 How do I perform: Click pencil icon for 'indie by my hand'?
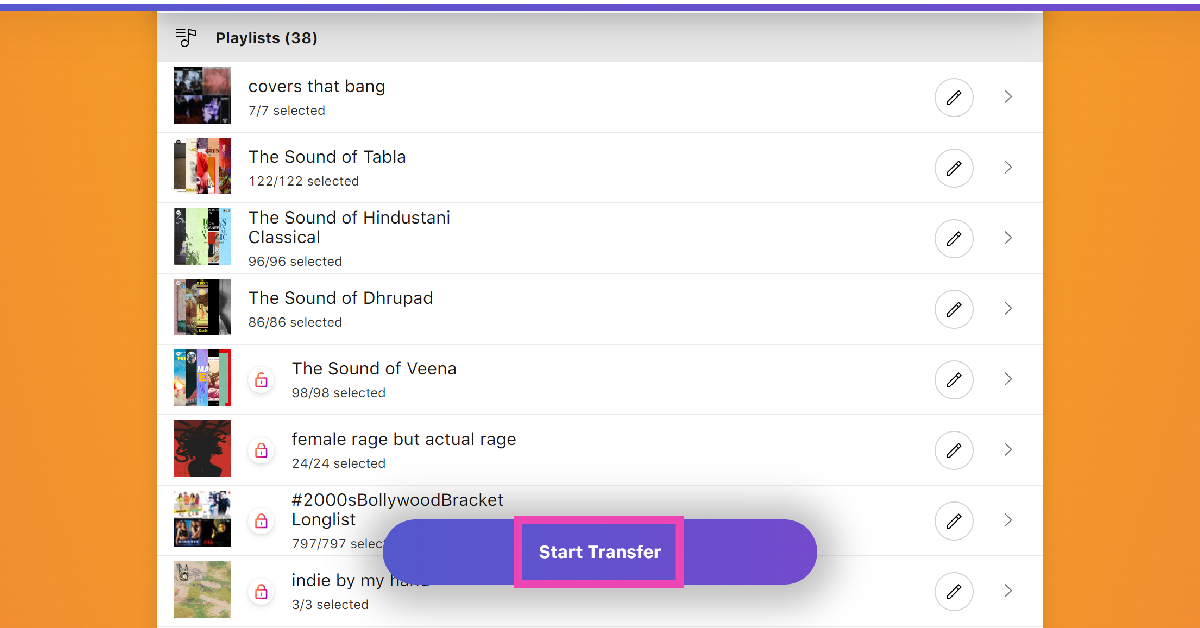953,591
